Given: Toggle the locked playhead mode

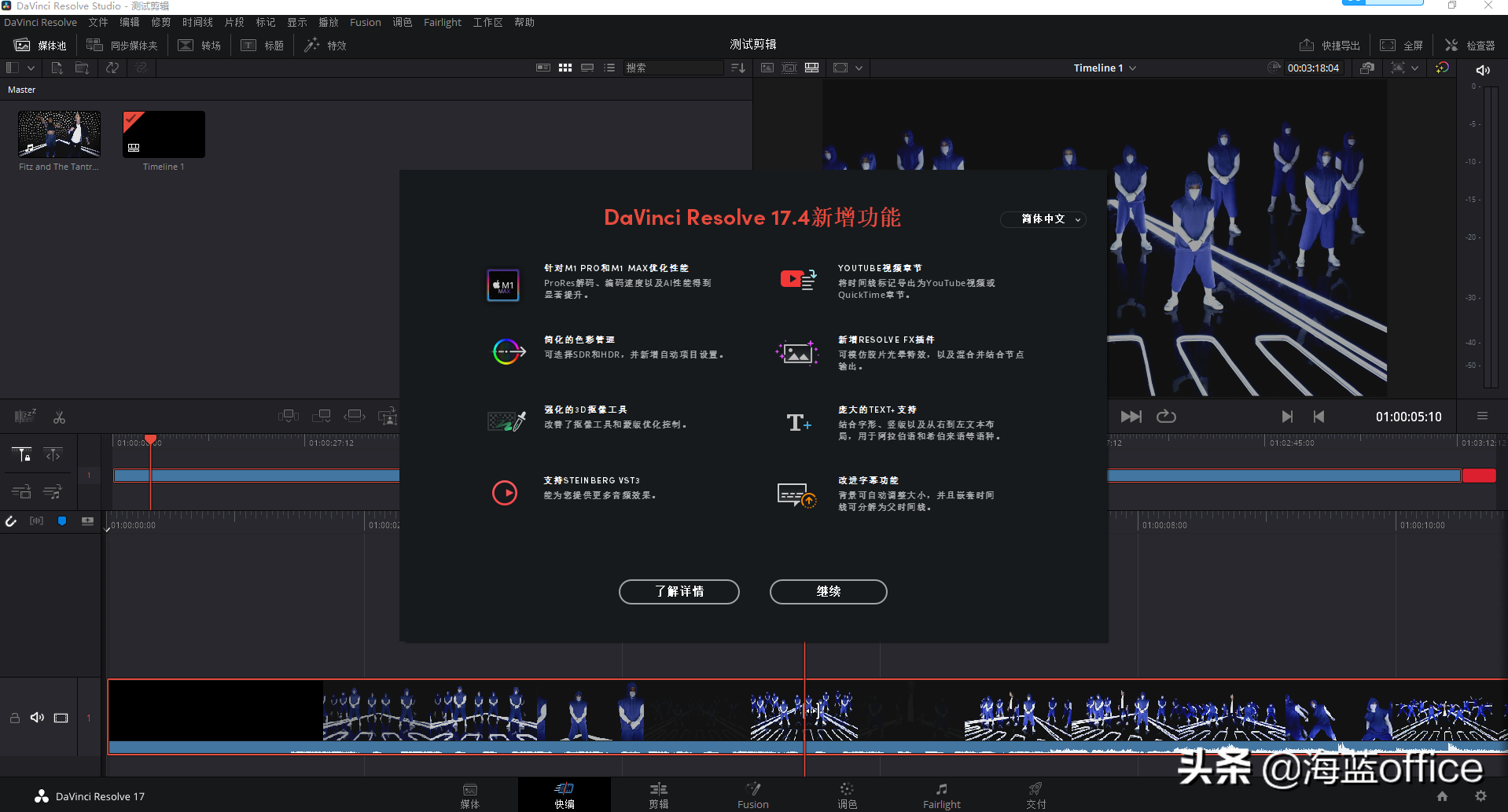Looking at the screenshot, I should pyautogui.click(x=22, y=454).
